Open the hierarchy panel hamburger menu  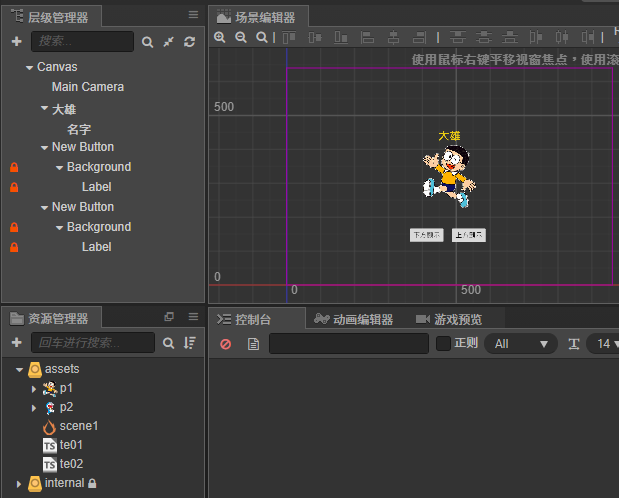(x=193, y=15)
